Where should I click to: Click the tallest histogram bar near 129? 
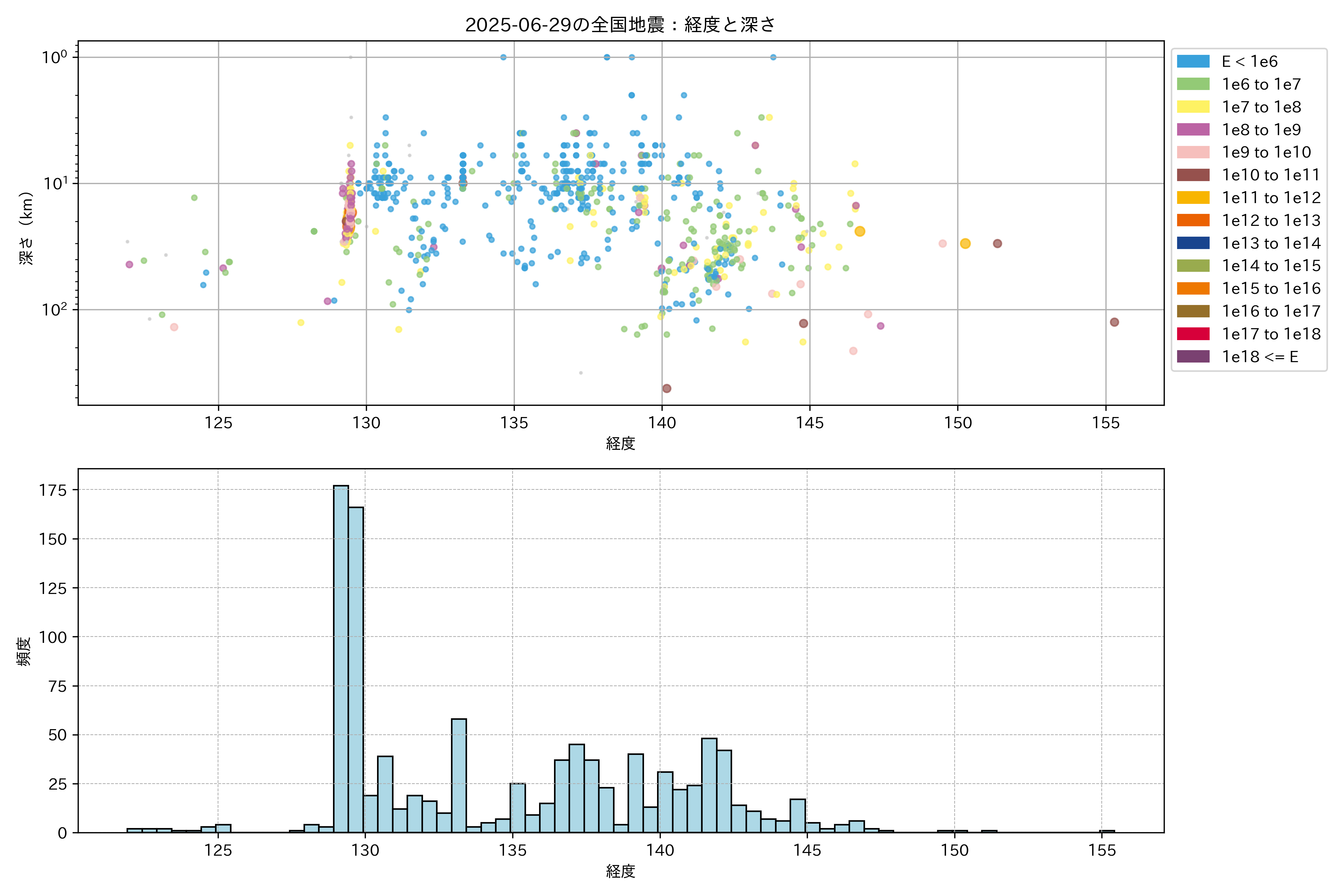340,657
